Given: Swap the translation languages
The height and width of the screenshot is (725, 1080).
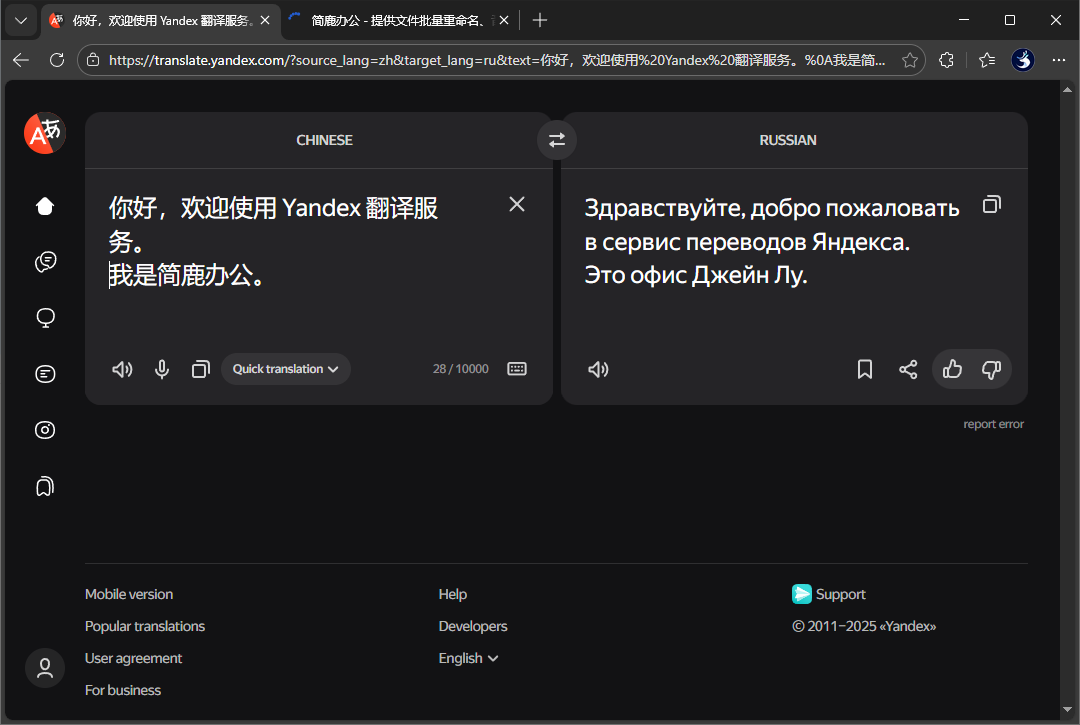Looking at the screenshot, I should click(557, 140).
